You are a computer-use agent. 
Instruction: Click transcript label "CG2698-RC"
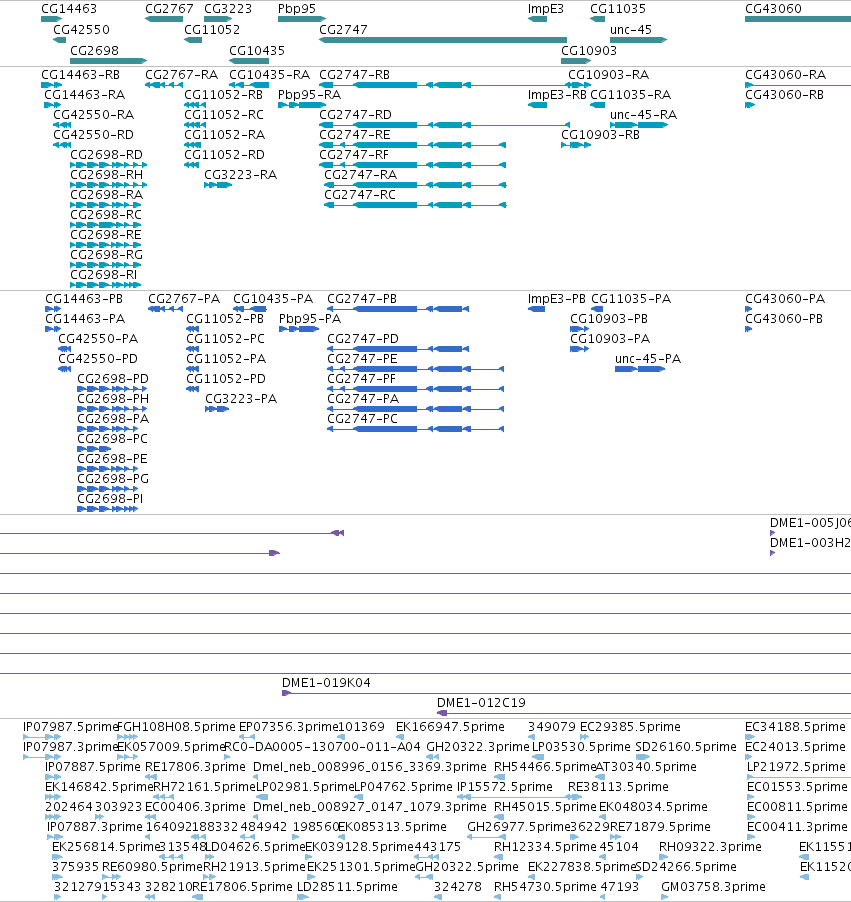pyautogui.click(x=106, y=215)
